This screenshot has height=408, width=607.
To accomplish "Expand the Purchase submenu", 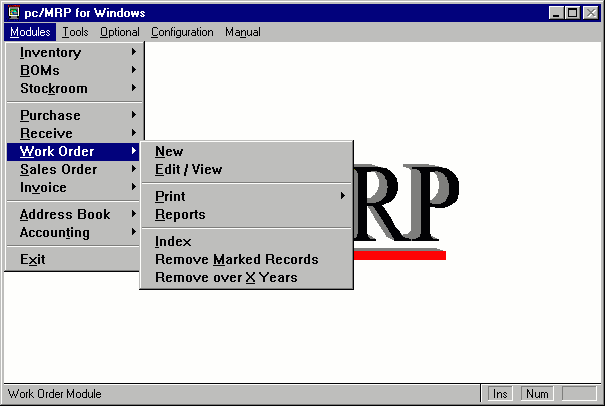I will coord(73,115).
